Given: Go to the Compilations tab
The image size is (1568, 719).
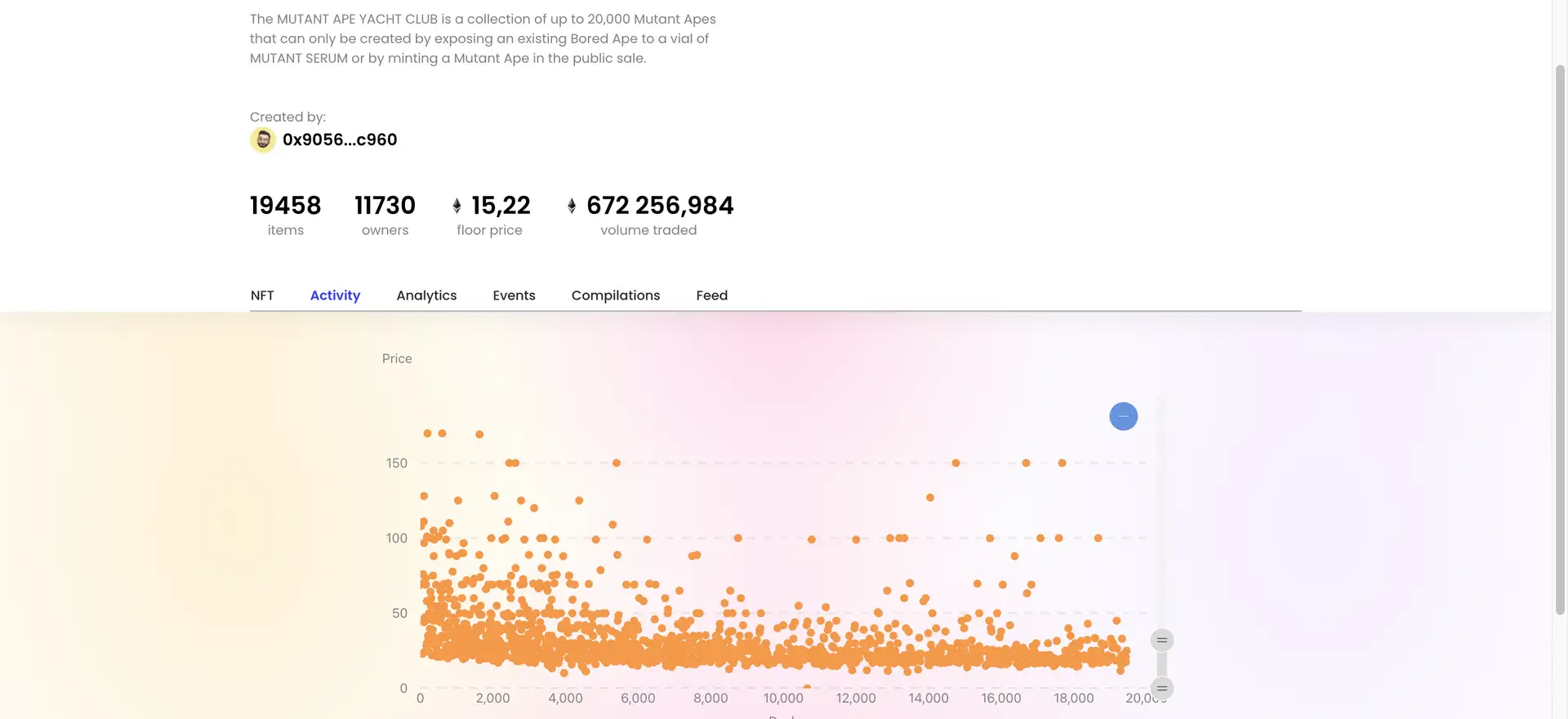Looking at the screenshot, I should pos(615,295).
